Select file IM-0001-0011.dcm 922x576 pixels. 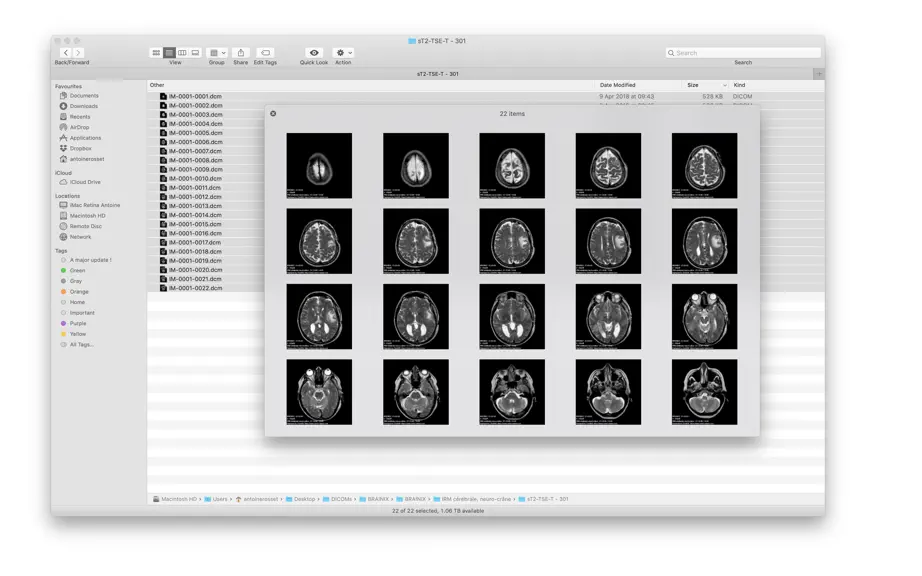click(x=195, y=187)
